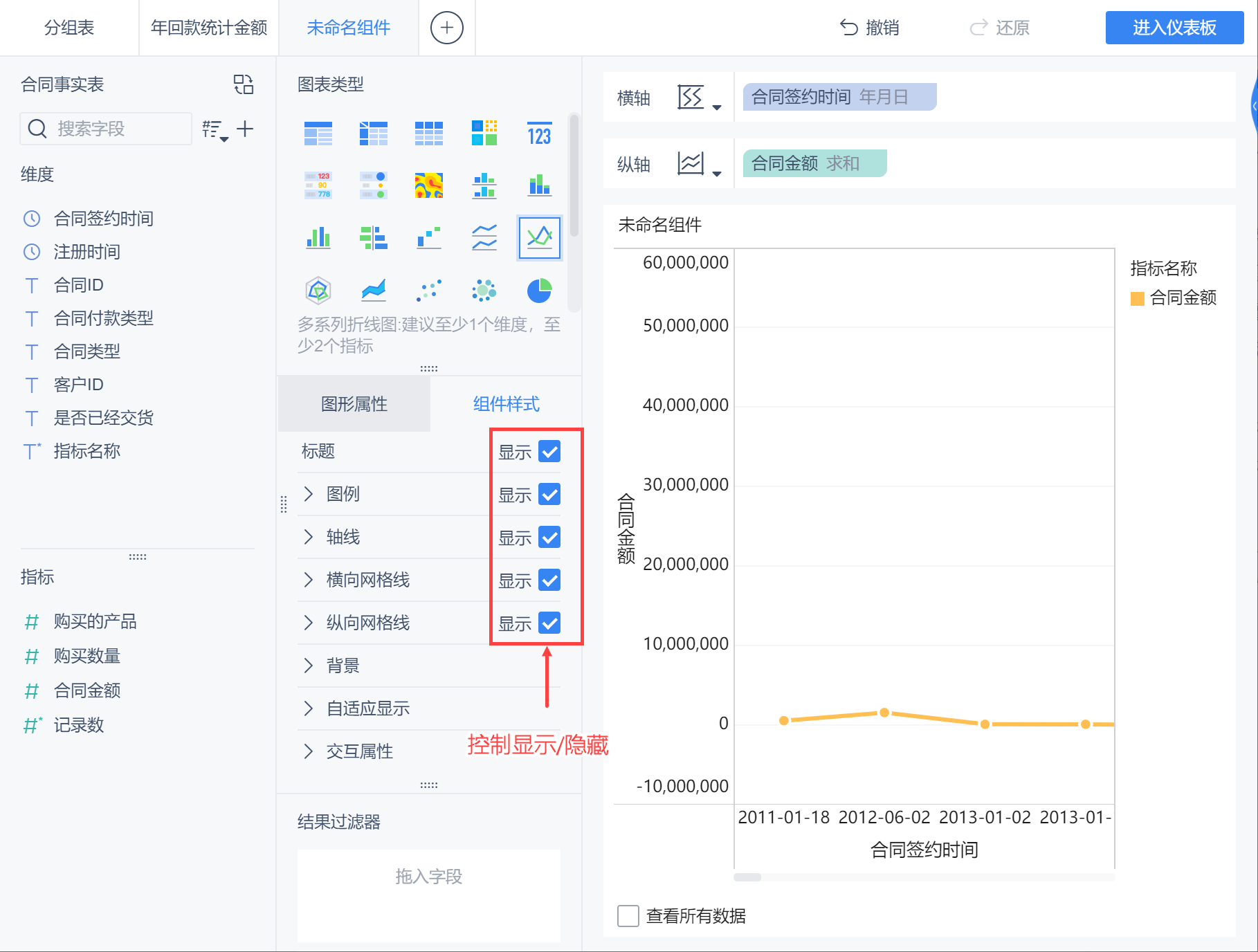Open the 纵轴 axis type dropdown

700,164
